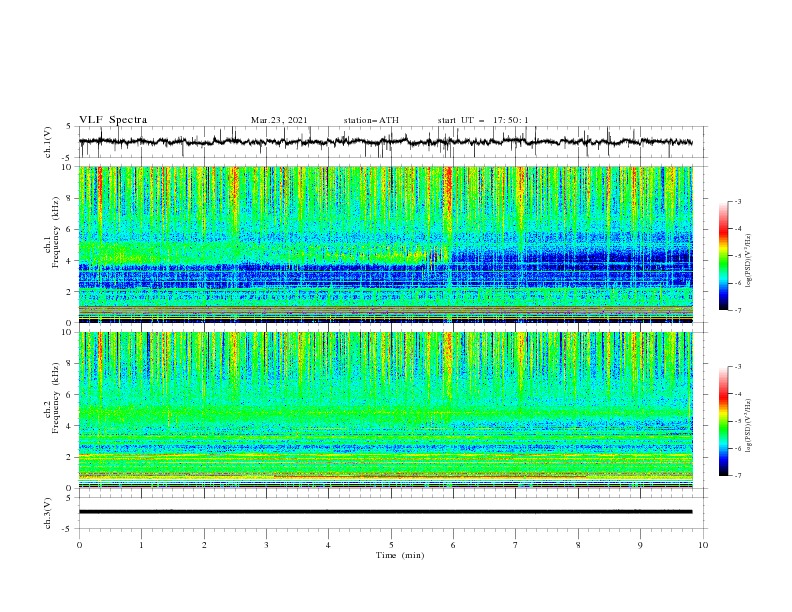Viewport: 792px width, 612px height.
Task: Click the "2" tick on the time axis
Action: coord(204,545)
